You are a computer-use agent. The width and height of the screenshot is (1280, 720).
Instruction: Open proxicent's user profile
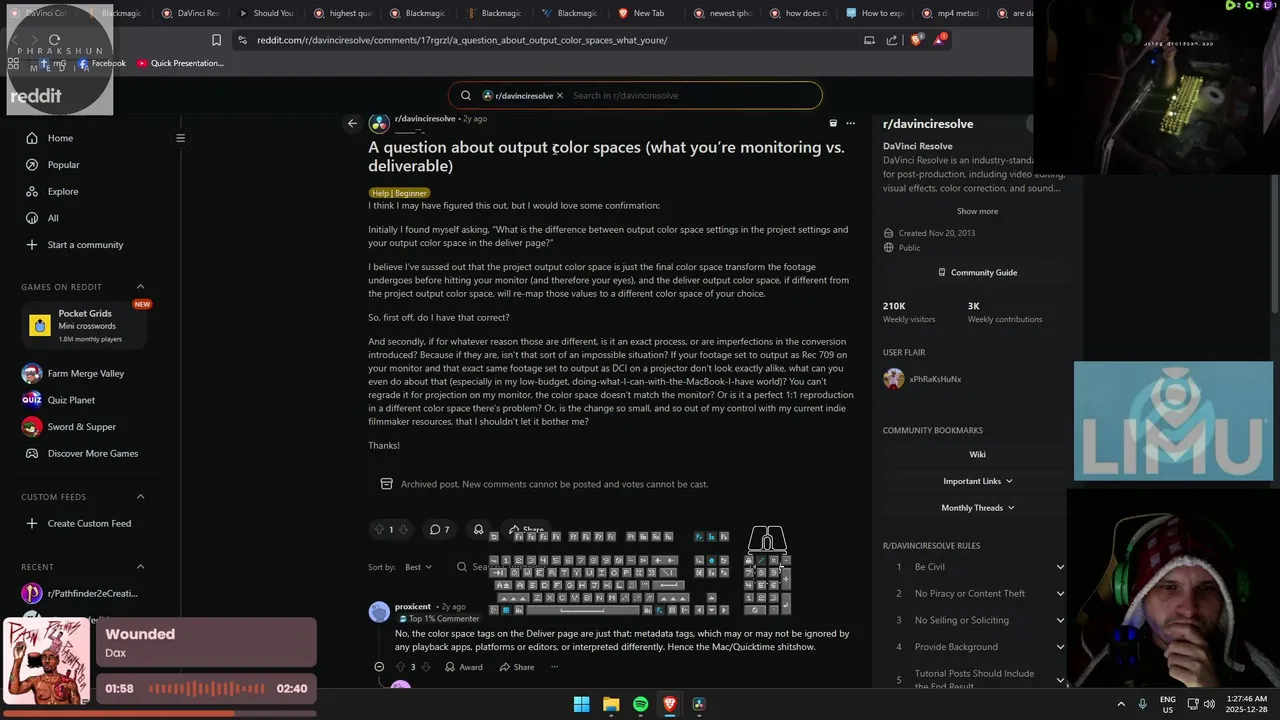412,607
